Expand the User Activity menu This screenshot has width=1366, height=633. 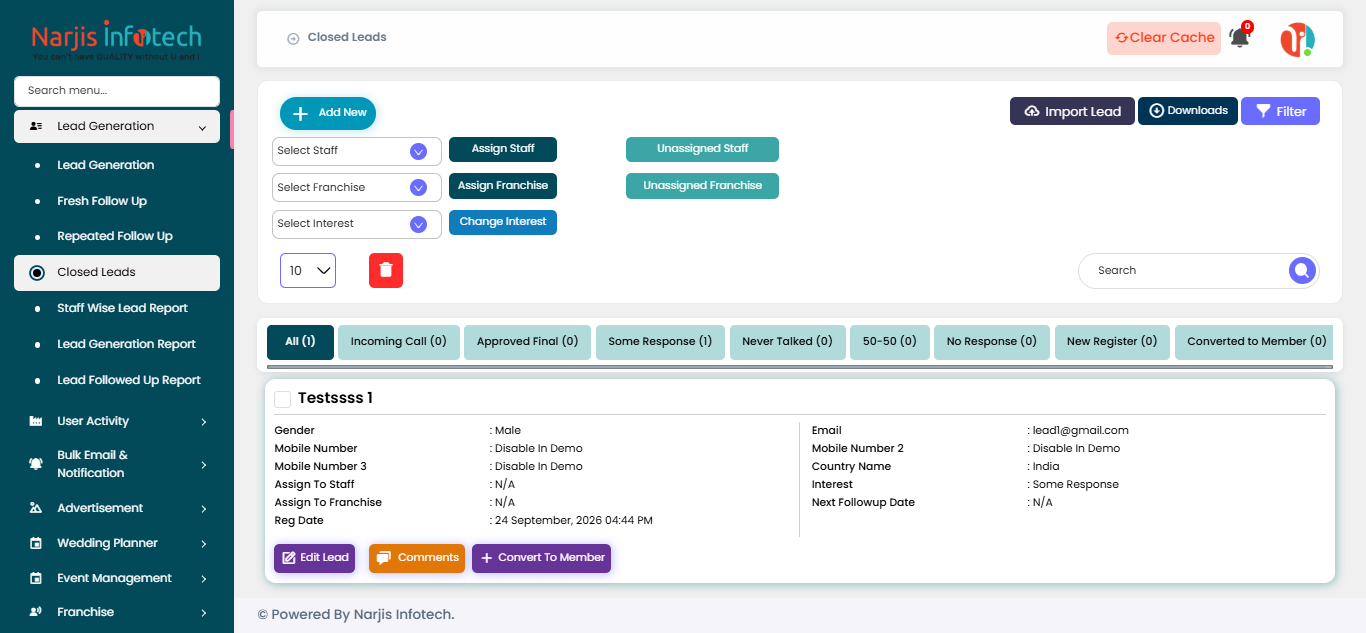[203, 422]
